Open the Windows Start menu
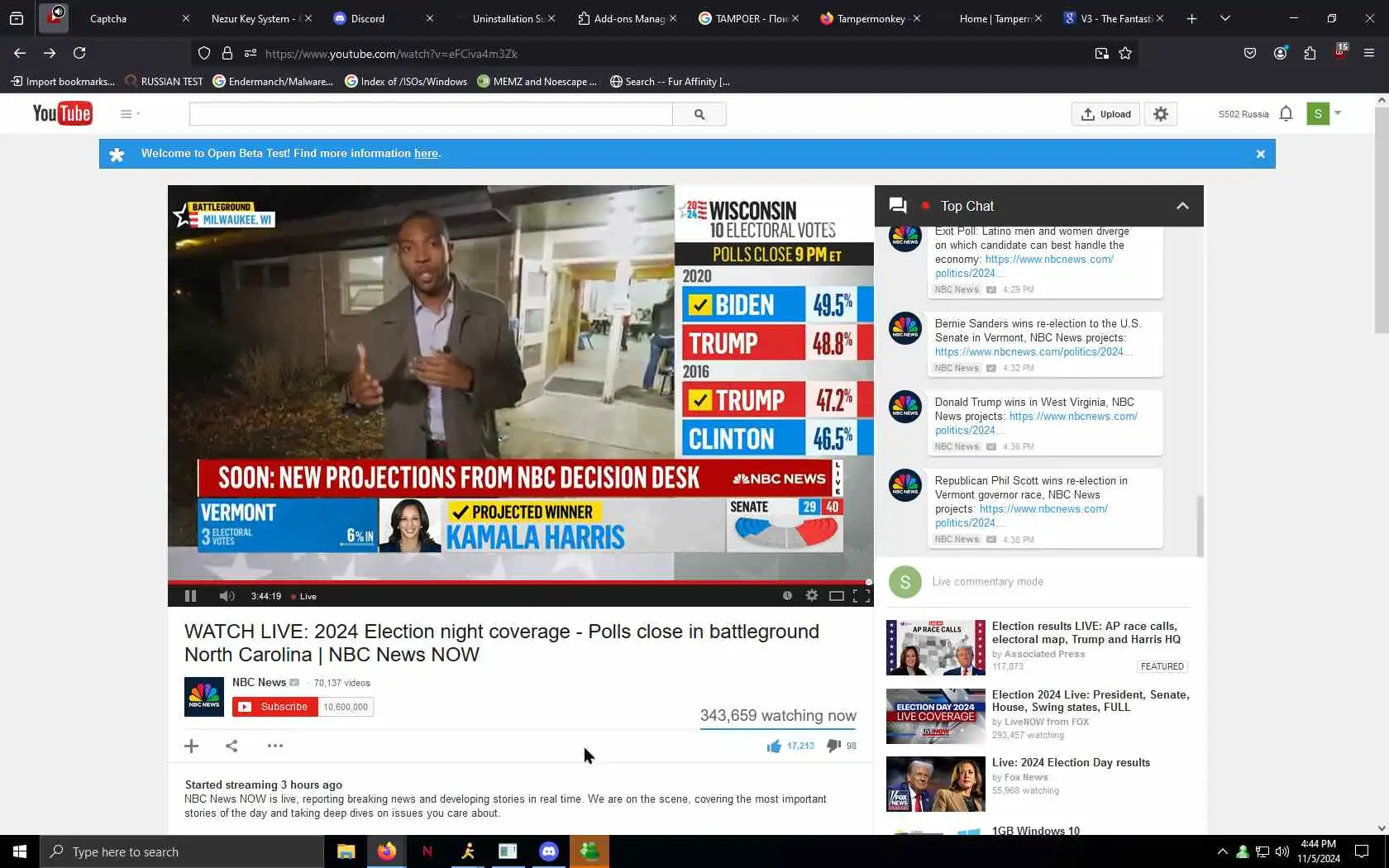The width and height of the screenshot is (1389, 868). (x=20, y=851)
